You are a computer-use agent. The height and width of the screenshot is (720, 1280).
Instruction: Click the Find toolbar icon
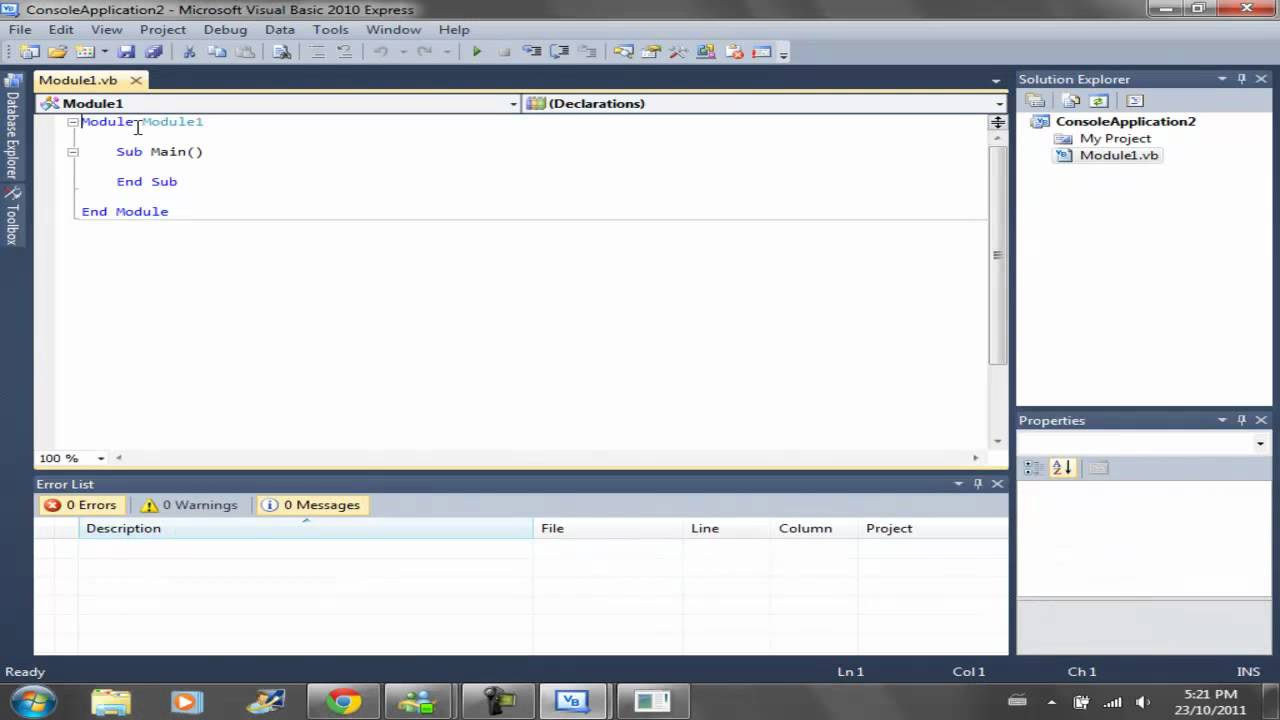[282, 52]
